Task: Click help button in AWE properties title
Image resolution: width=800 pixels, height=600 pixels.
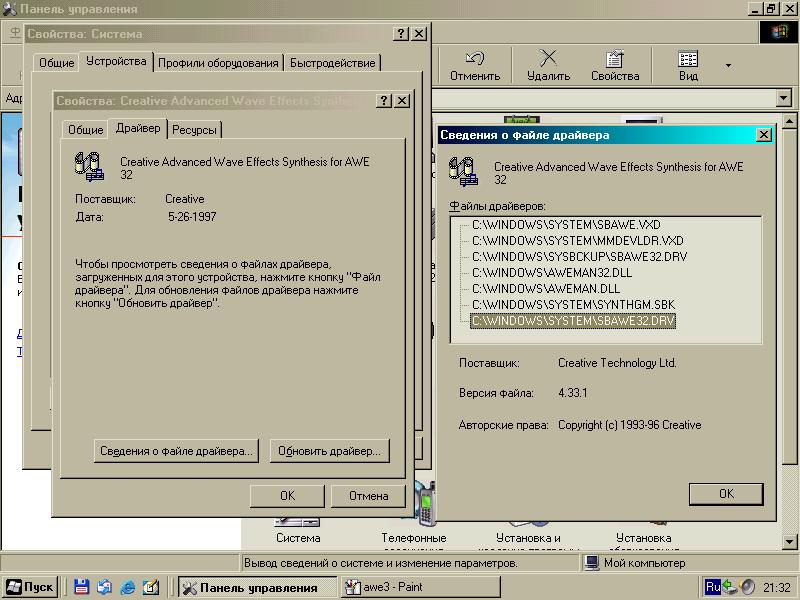Action: point(384,101)
